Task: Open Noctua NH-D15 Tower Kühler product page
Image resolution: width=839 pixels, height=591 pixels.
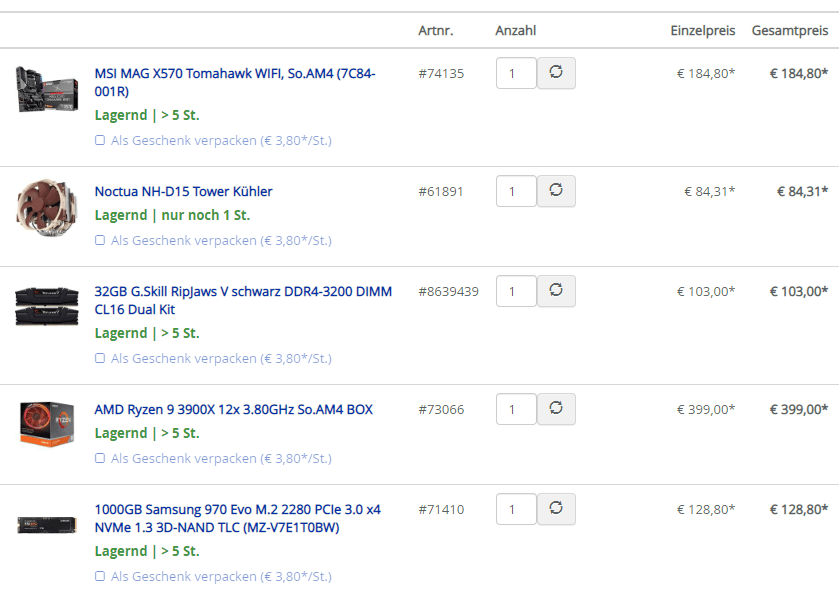Action: [x=184, y=191]
